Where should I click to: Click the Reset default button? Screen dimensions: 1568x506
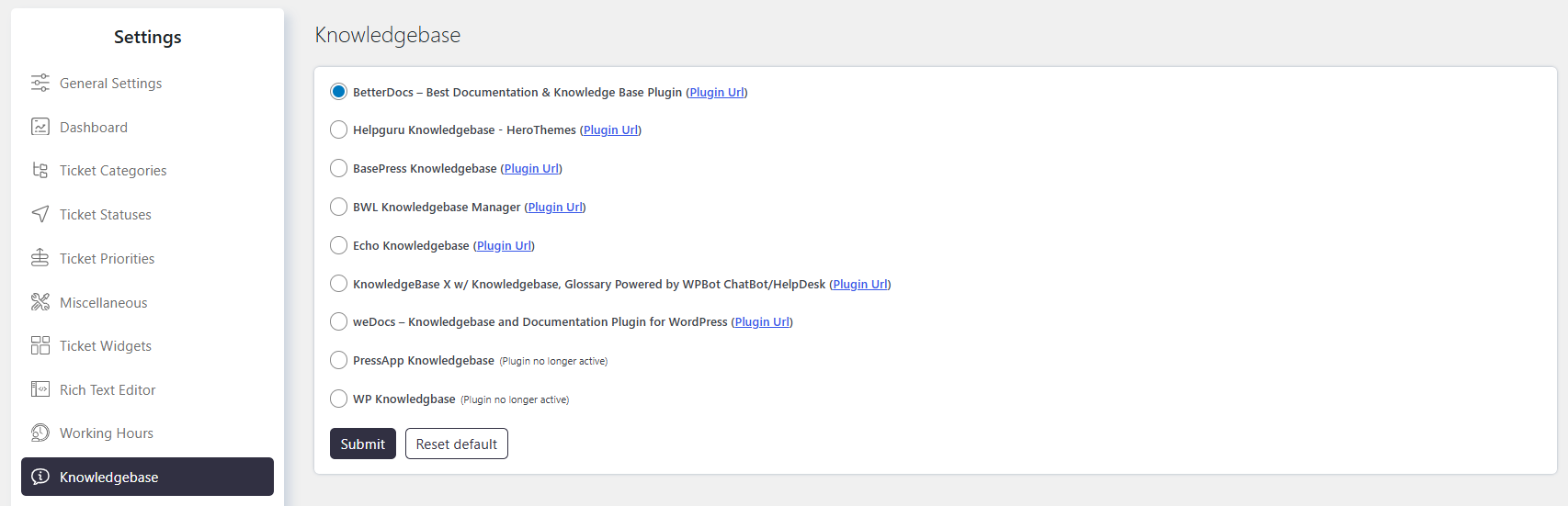tap(457, 444)
